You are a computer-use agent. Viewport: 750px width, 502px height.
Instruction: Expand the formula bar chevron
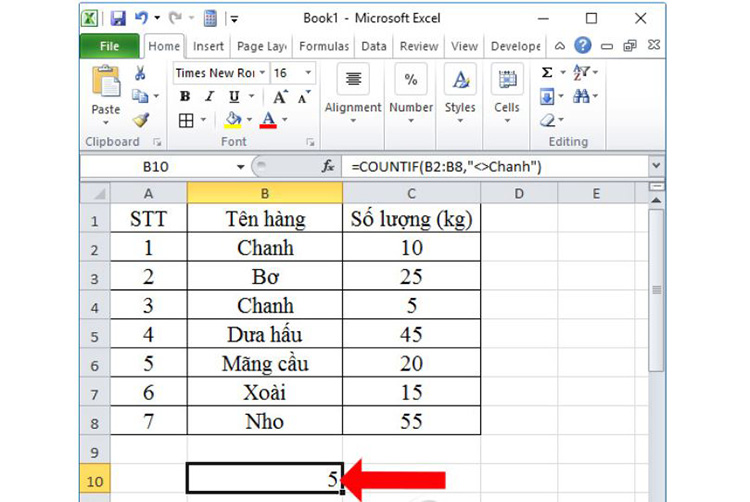[656, 166]
